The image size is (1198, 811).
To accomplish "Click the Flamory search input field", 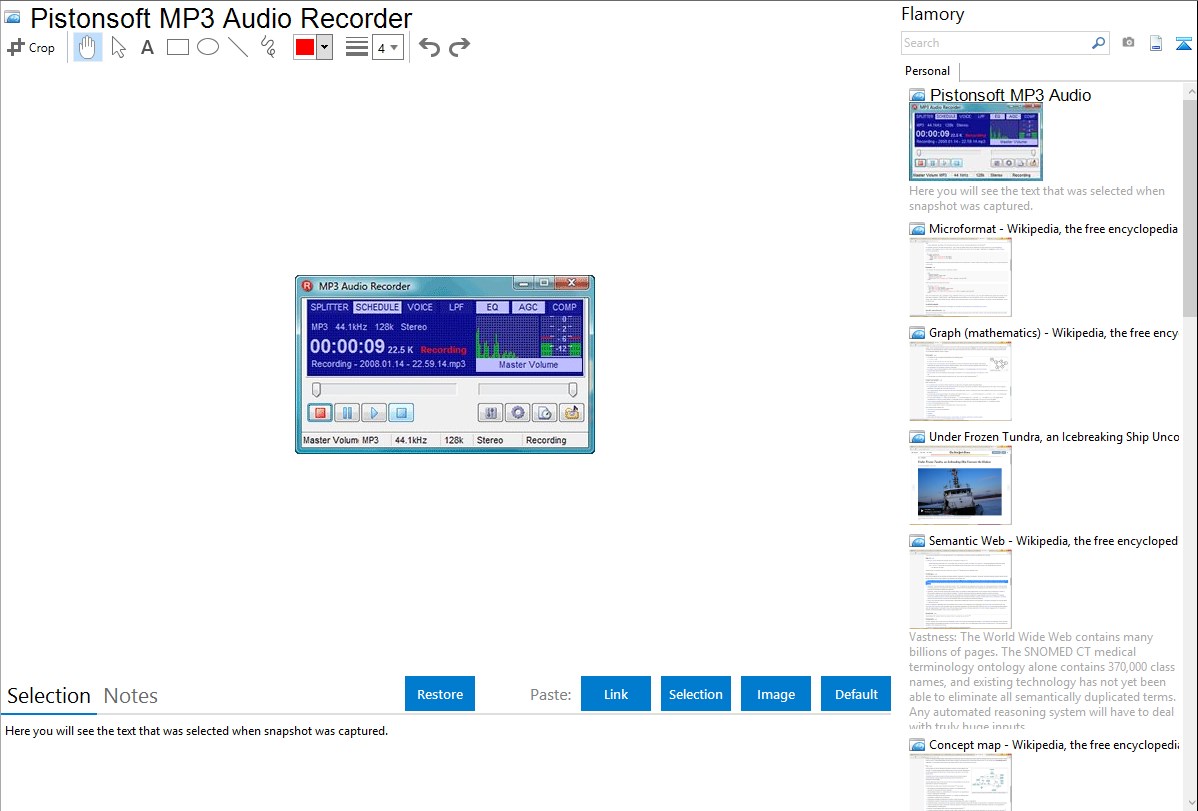I will (x=996, y=43).
